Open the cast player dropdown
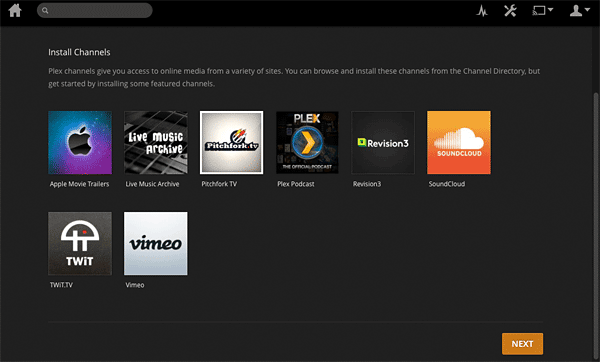Screen dimensions: 600x362 [x=543, y=10]
